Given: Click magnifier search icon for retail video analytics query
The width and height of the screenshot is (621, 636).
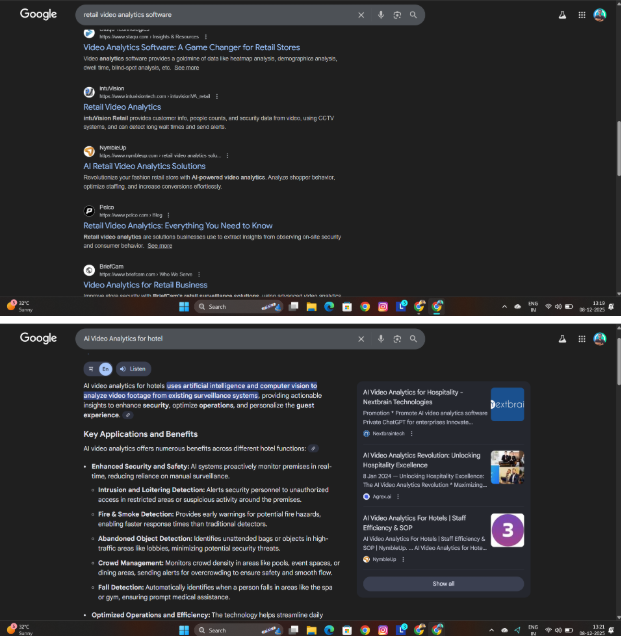Looking at the screenshot, I should [413, 15].
